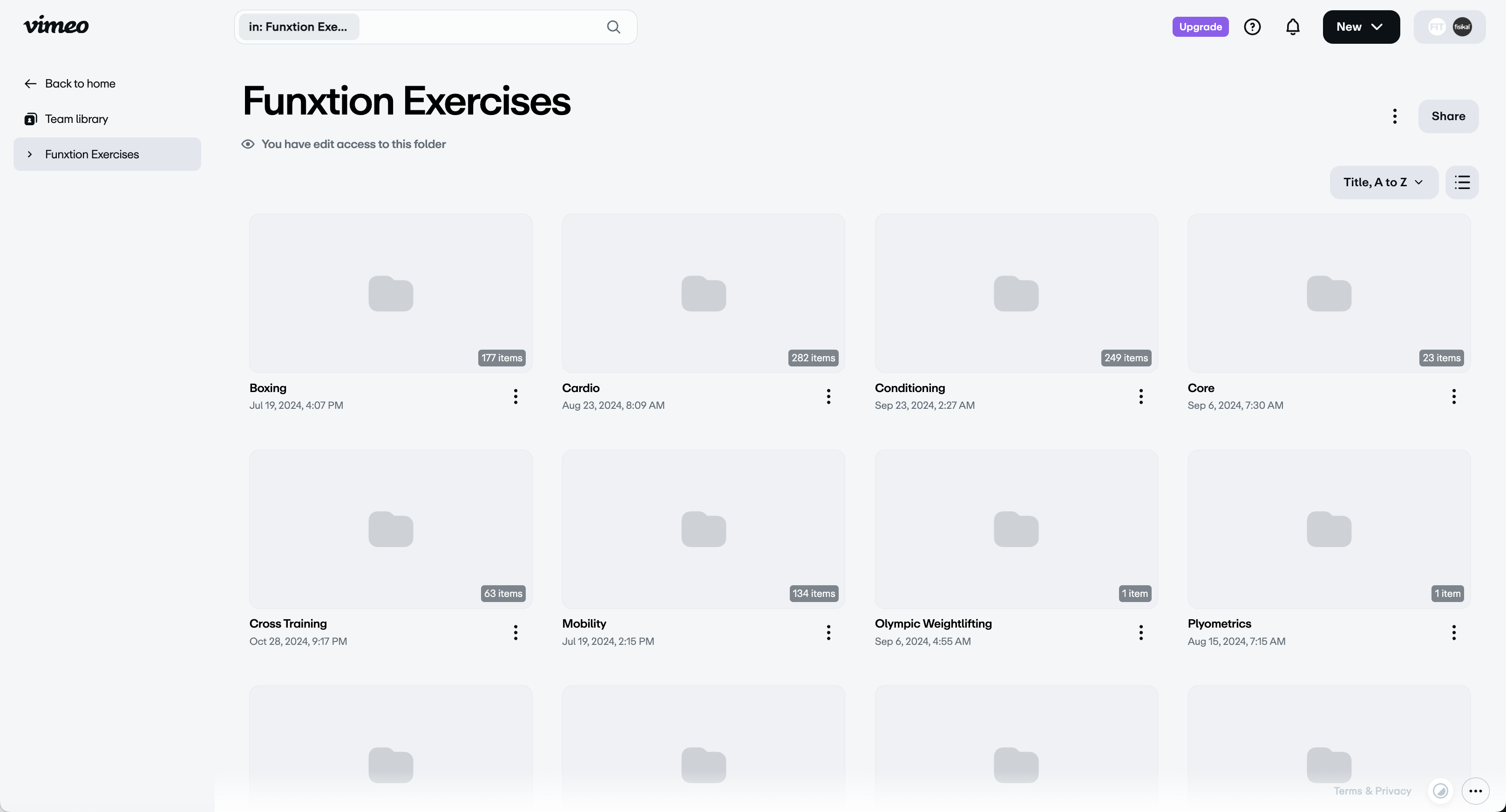
Task: Open the New dropdown button
Action: point(1361,27)
